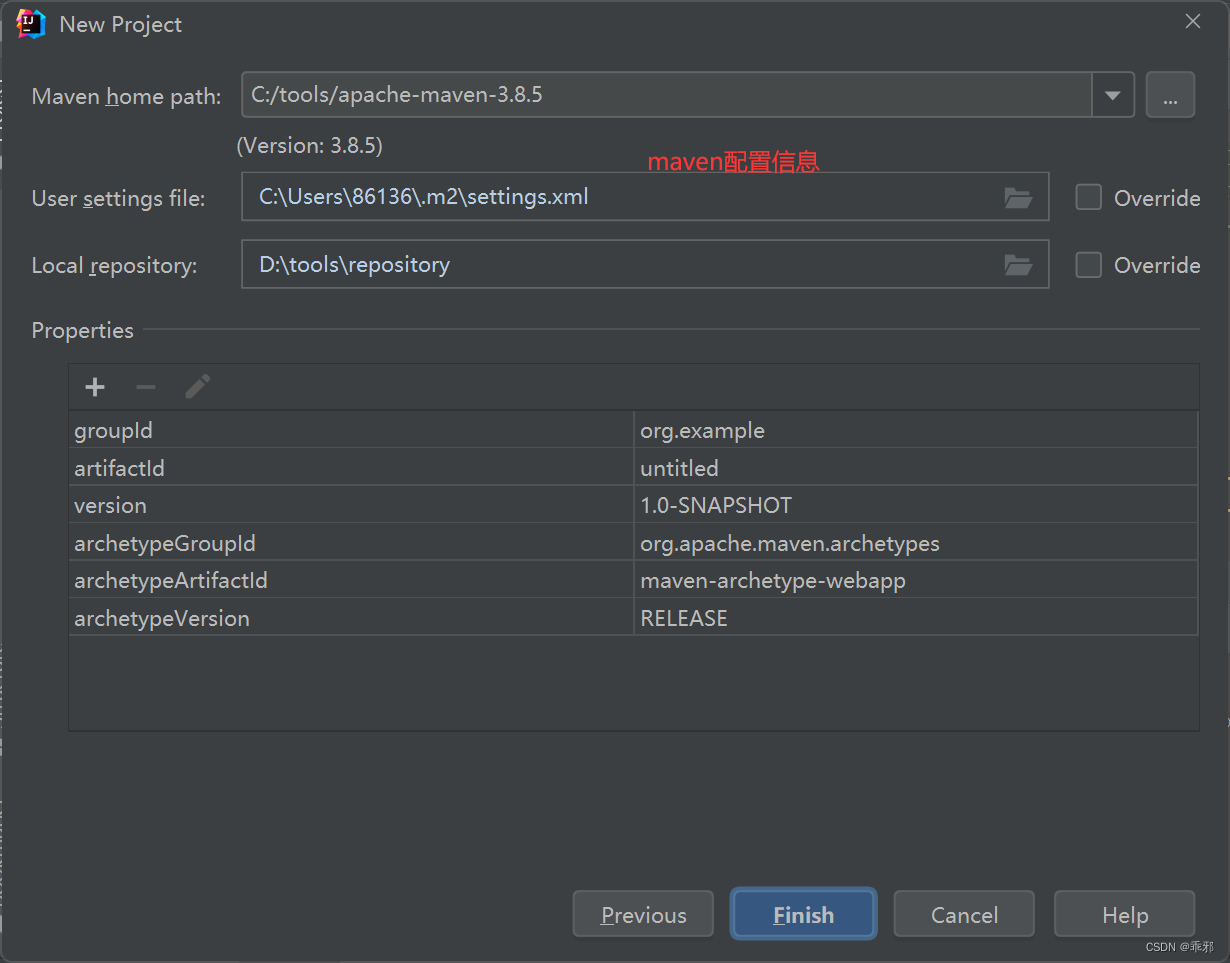The height and width of the screenshot is (963, 1230).
Task: Remove selected property using the minus icon
Action: pyautogui.click(x=146, y=387)
